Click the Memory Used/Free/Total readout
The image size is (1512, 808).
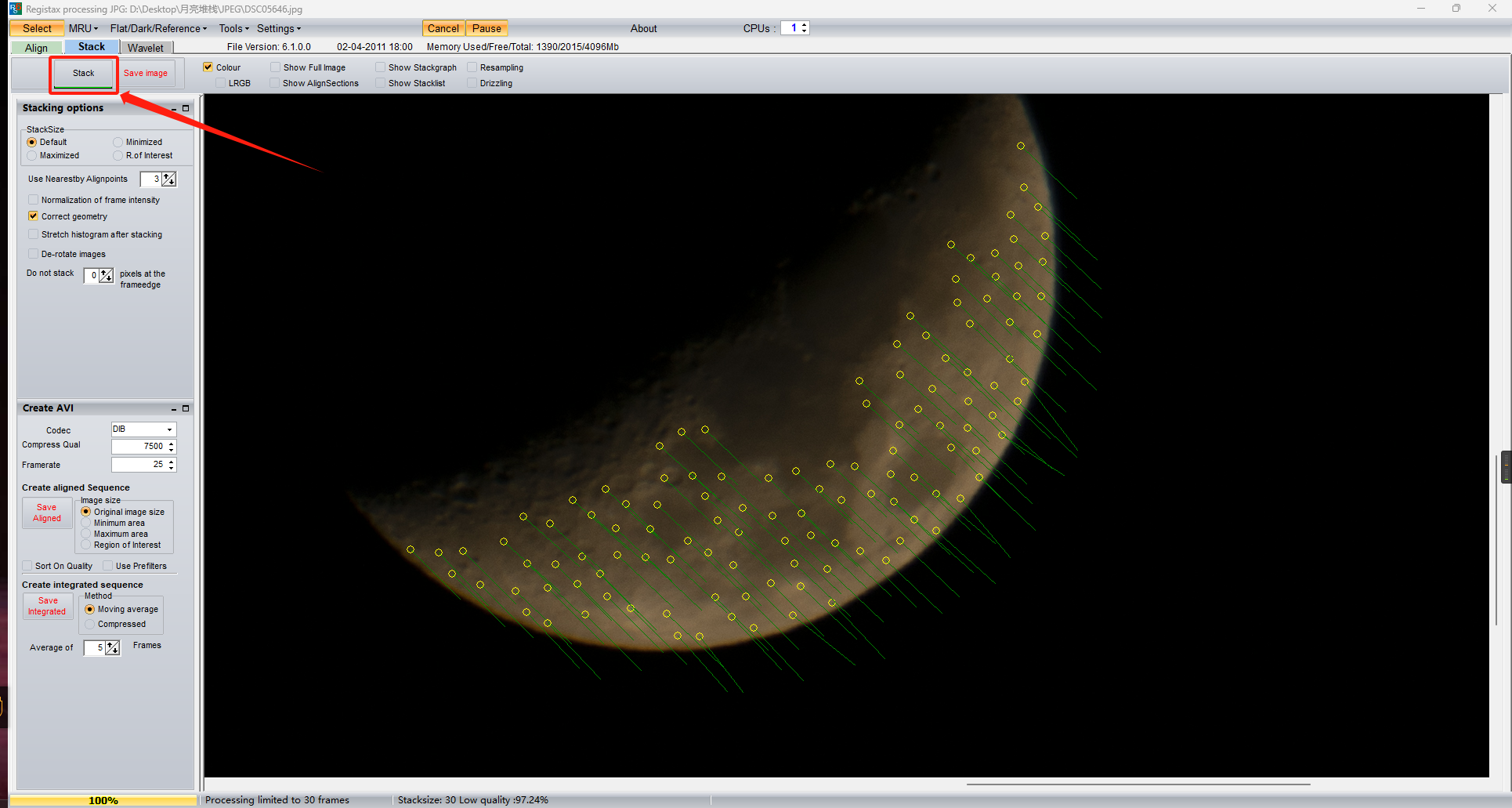coord(523,47)
